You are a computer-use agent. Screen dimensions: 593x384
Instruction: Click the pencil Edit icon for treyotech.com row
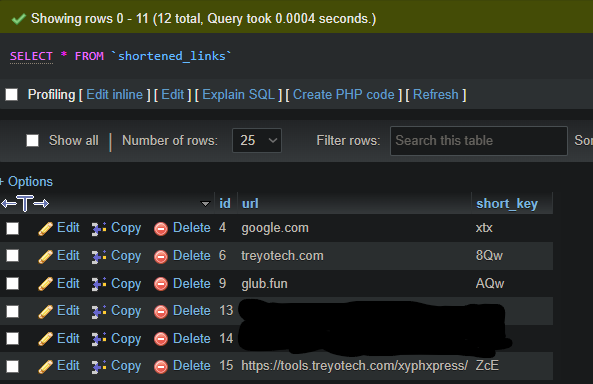45,257
